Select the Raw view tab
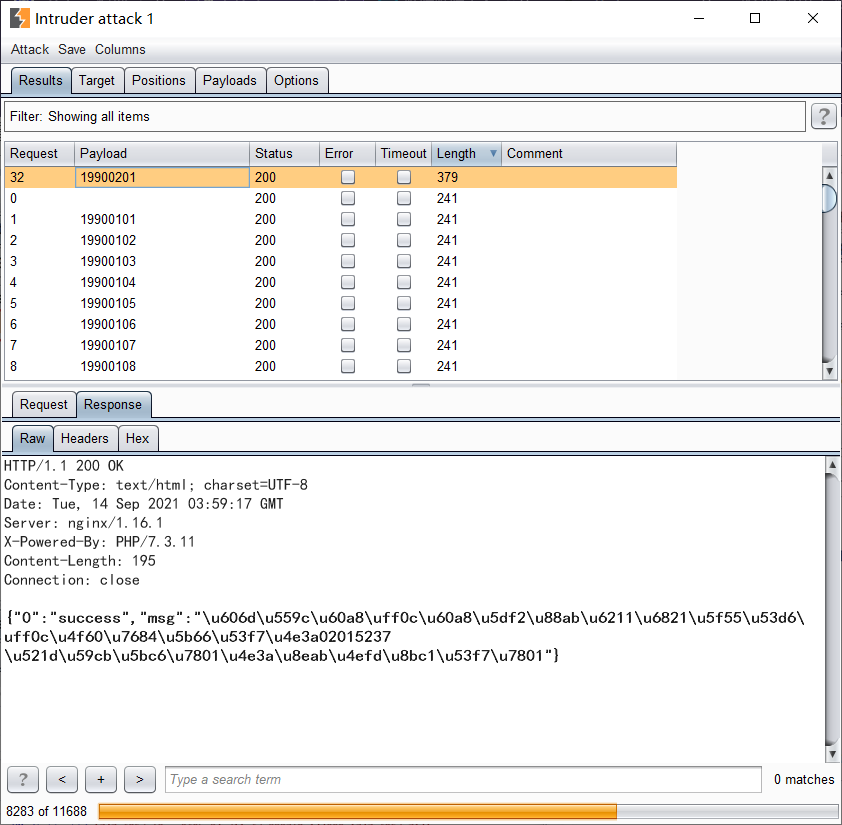The width and height of the screenshot is (842, 825). pos(32,439)
